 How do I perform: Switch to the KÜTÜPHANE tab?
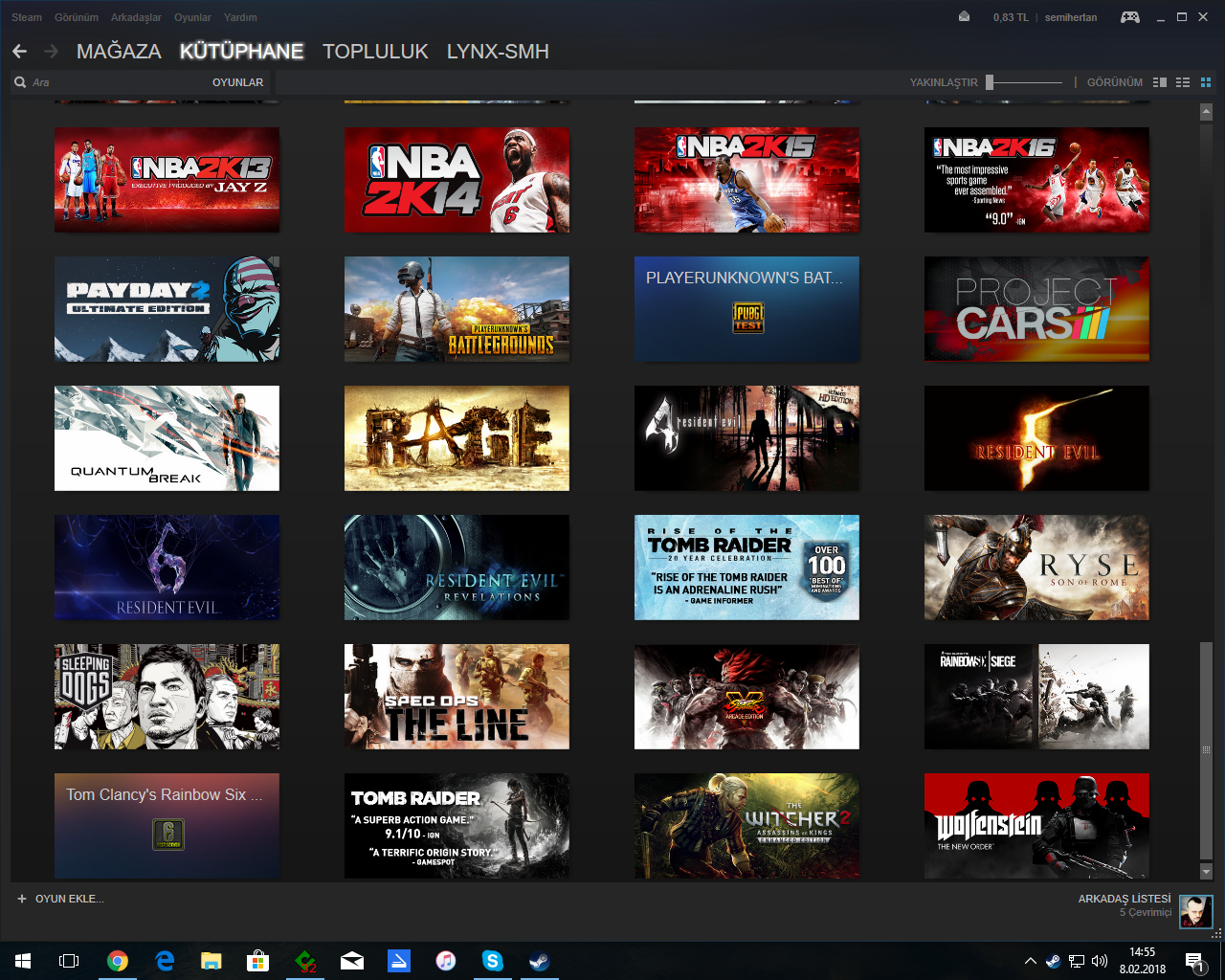click(242, 52)
